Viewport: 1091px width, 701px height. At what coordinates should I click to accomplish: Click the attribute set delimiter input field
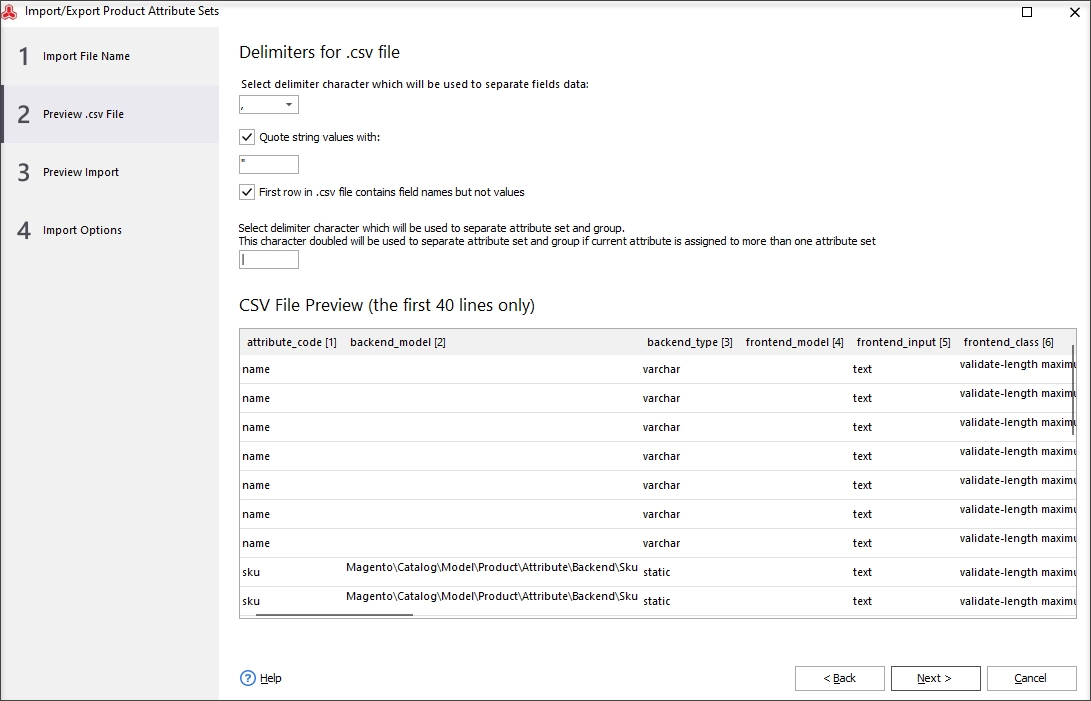[269, 260]
